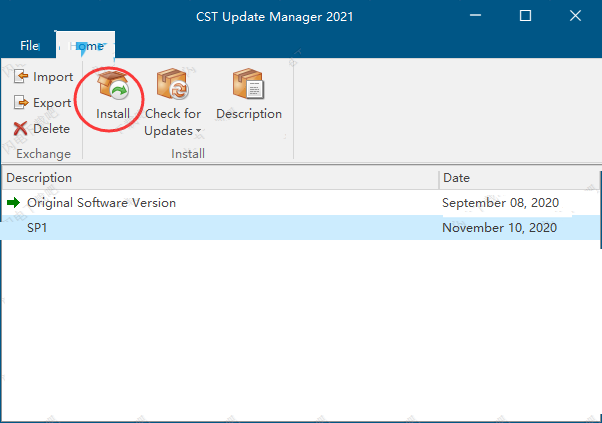Switch to the Home ribbon tab
The image size is (602, 423).
pos(86,46)
